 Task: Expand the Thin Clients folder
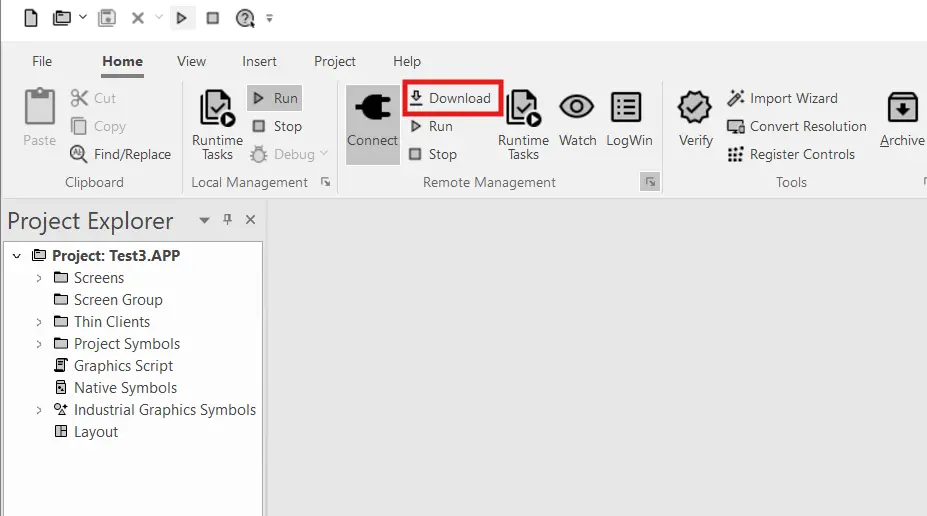pyautogui.click(x=39, y=322)
